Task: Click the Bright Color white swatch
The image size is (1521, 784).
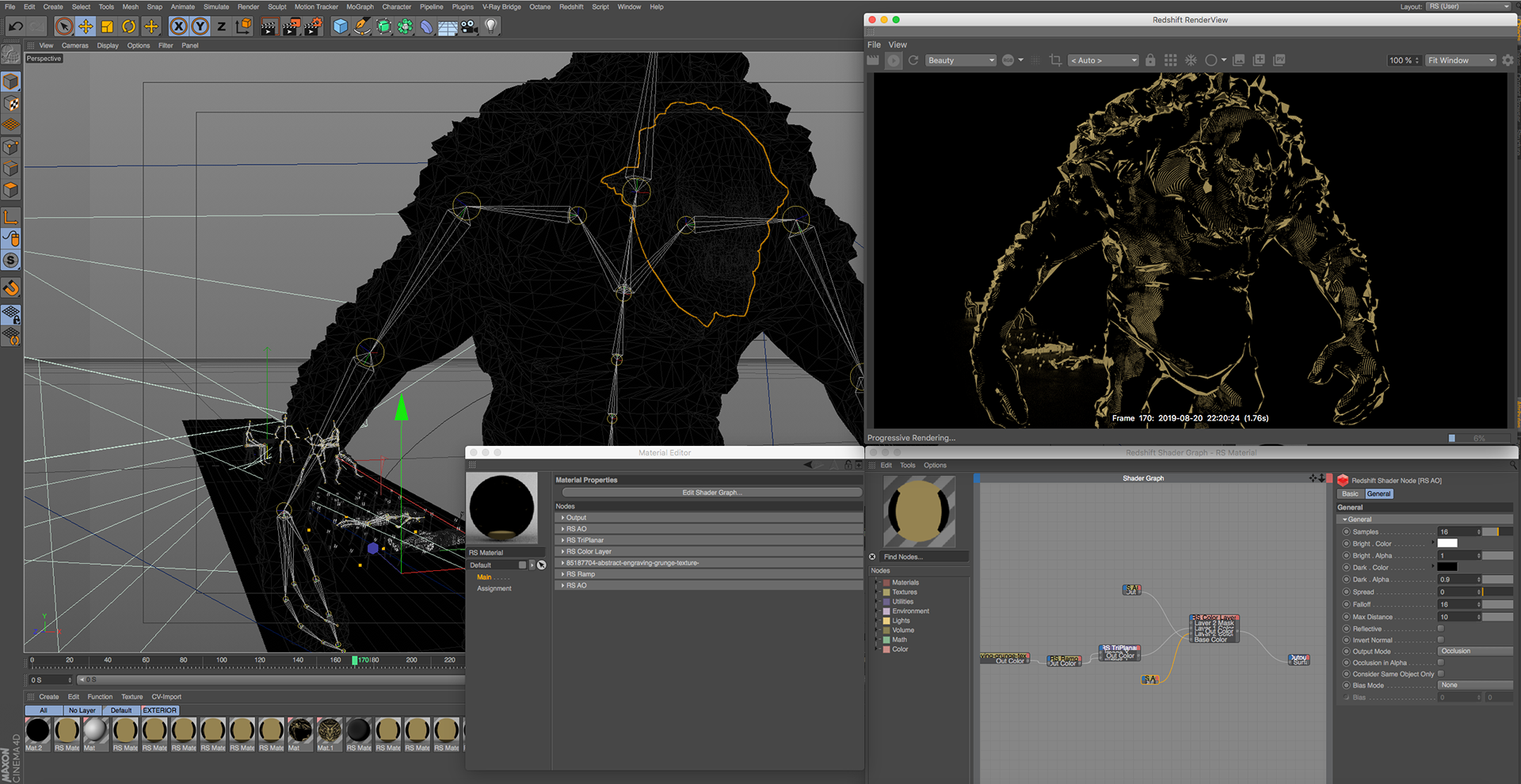Action: 1447,543
